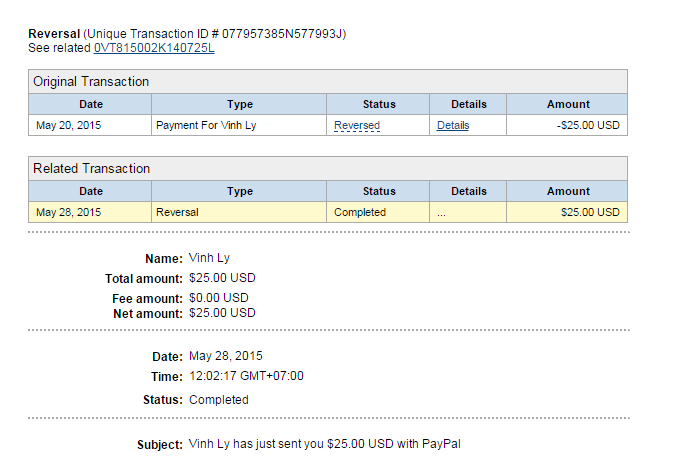Viewport: 689px width, 460px height.
Task: Click the Reversed status link
Action: [357, 126]
